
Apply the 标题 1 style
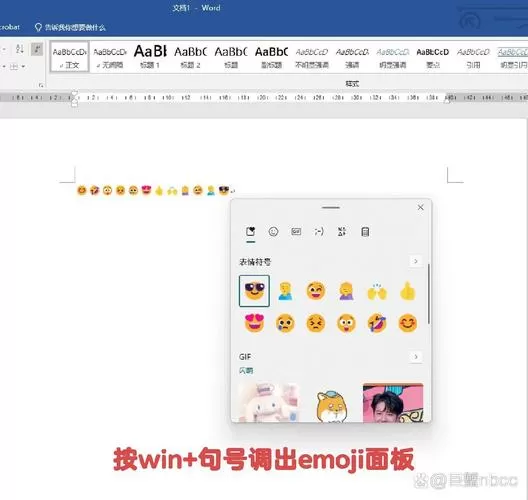pos(150,57)
